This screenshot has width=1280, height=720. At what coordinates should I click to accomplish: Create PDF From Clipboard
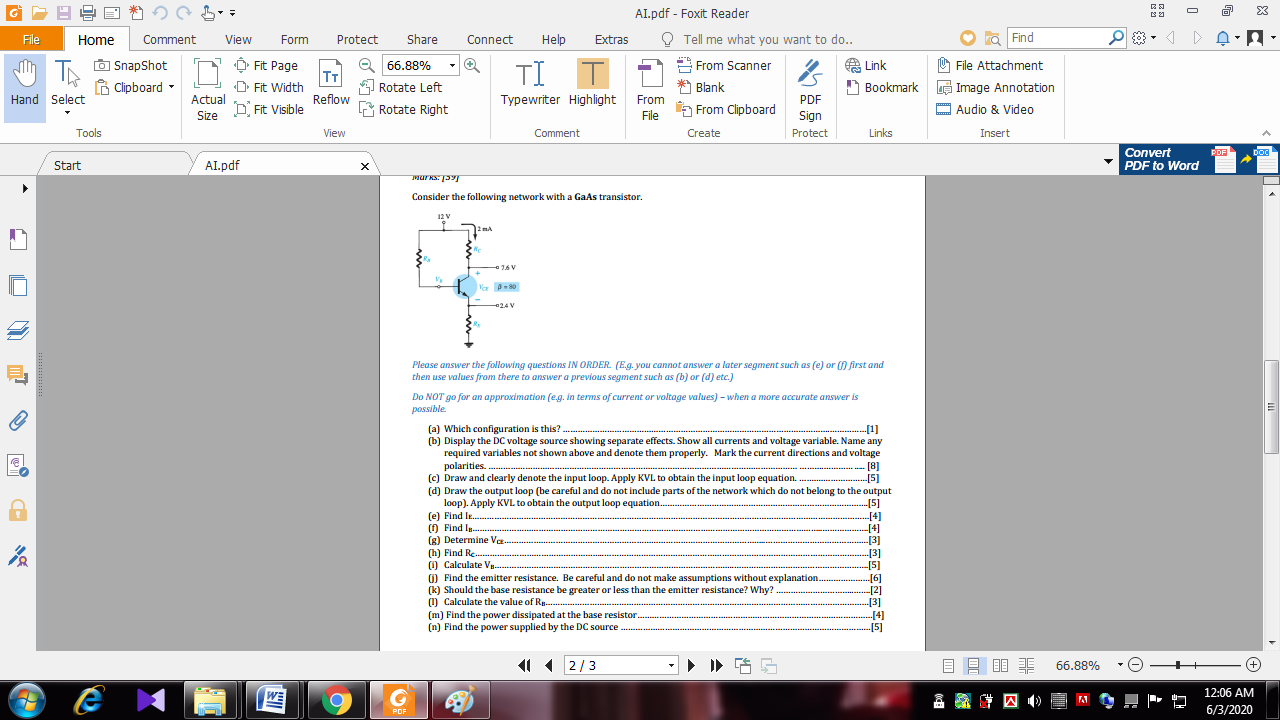(x=726, y=109)
